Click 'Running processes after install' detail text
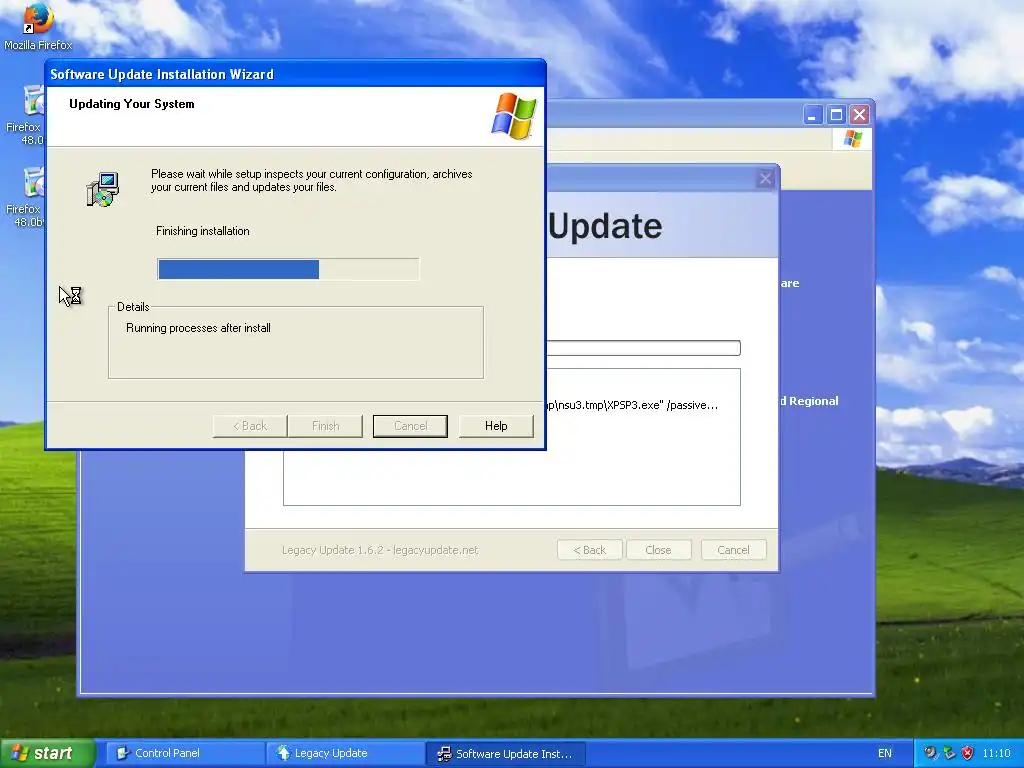The image size is (1024, 768). (x=198, y=328)
